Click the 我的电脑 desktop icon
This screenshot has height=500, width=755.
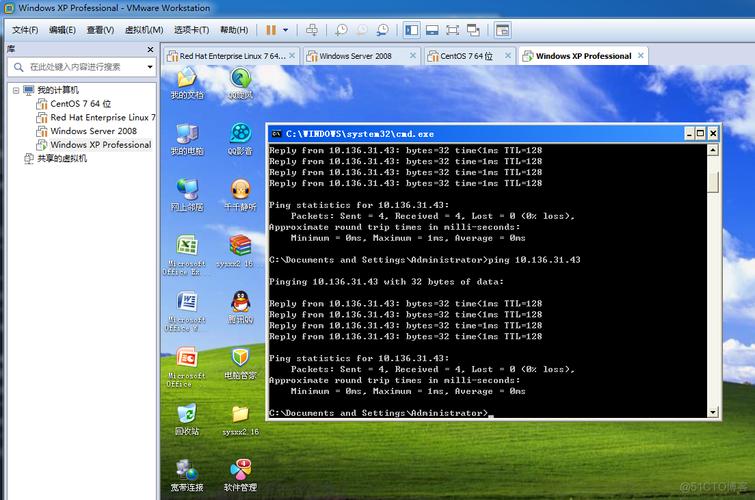pyautogui.click(x=187, y=139)
